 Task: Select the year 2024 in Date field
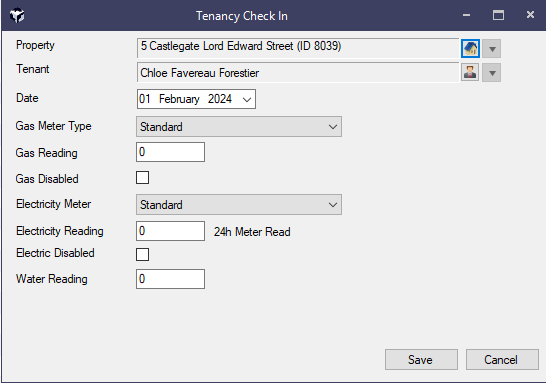(220, 99)
